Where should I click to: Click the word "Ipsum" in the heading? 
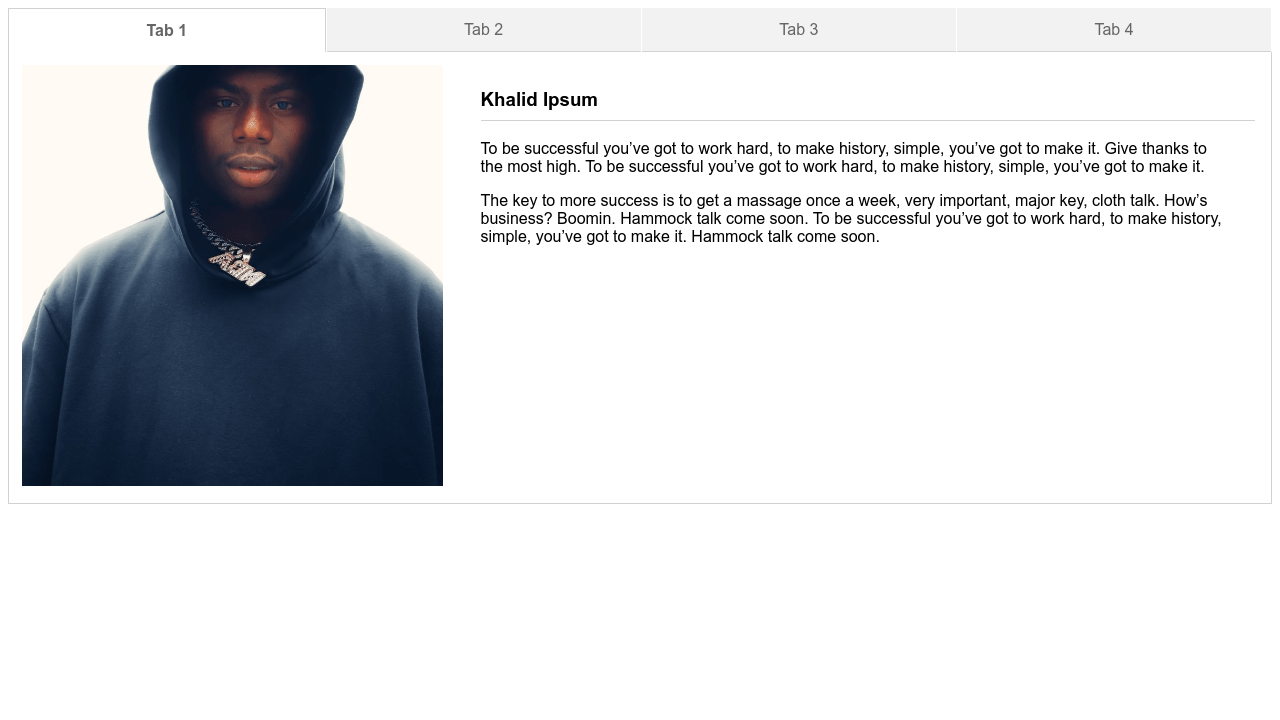click(571, 100)
